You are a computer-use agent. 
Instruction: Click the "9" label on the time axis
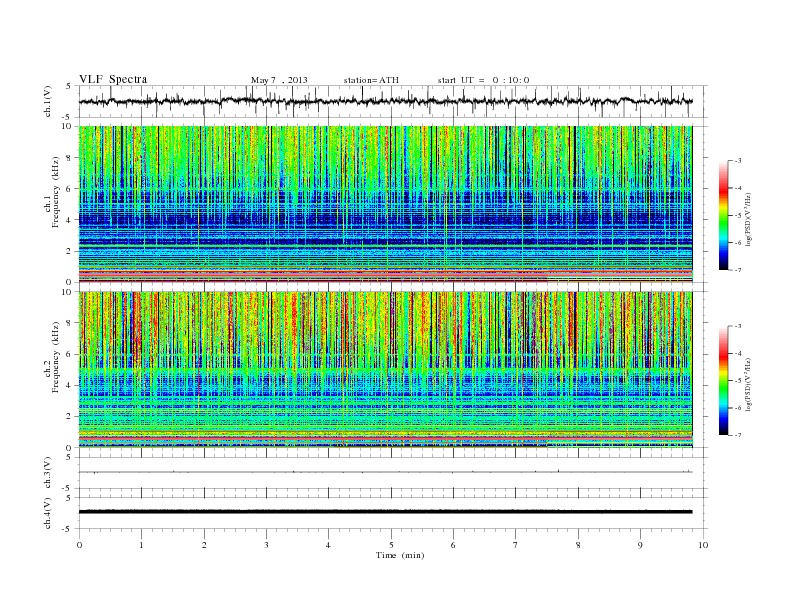tap(640, 545)
